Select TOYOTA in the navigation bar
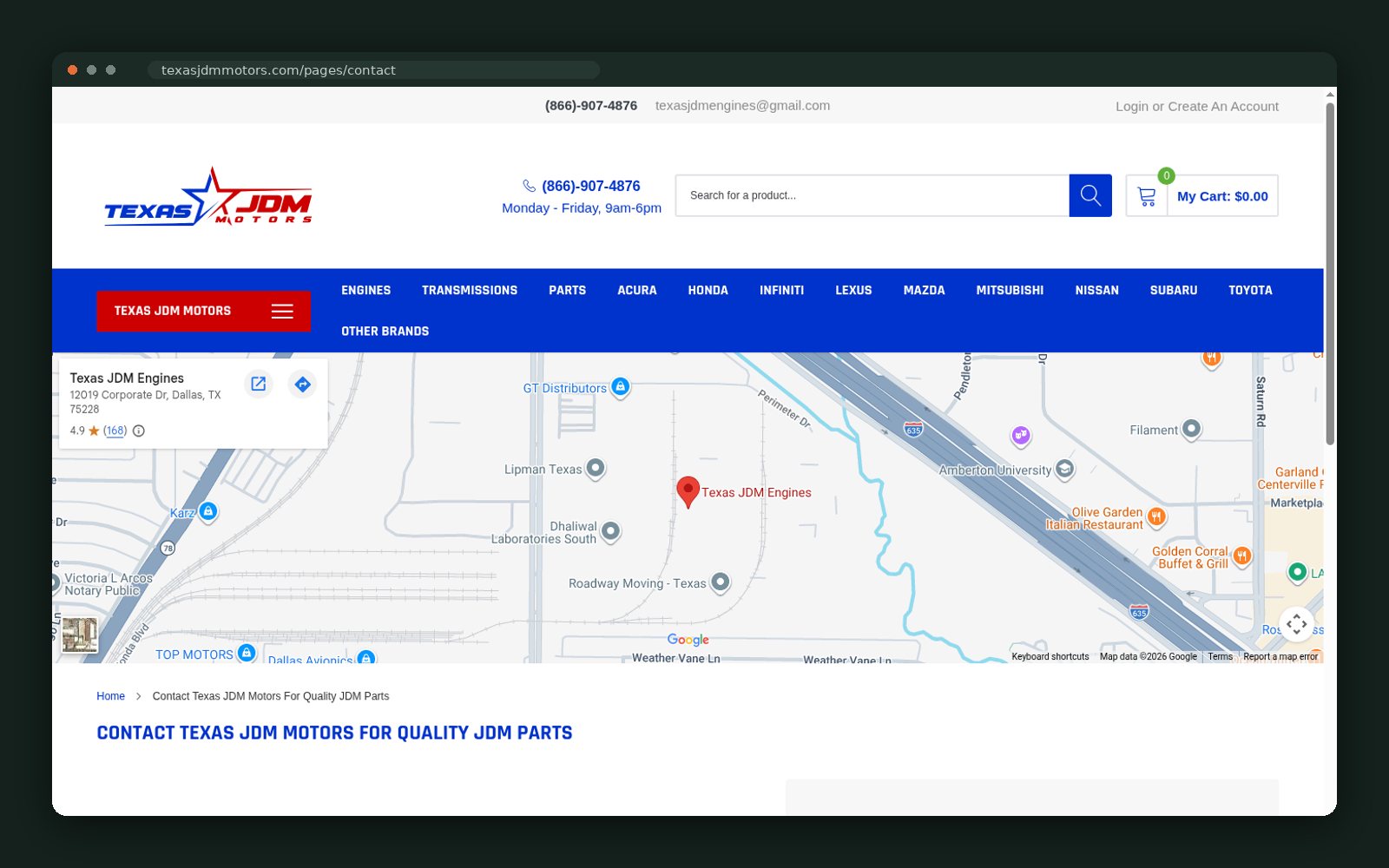The width and height of the screenshot is (1389, 868). (x=1250, y=290)
